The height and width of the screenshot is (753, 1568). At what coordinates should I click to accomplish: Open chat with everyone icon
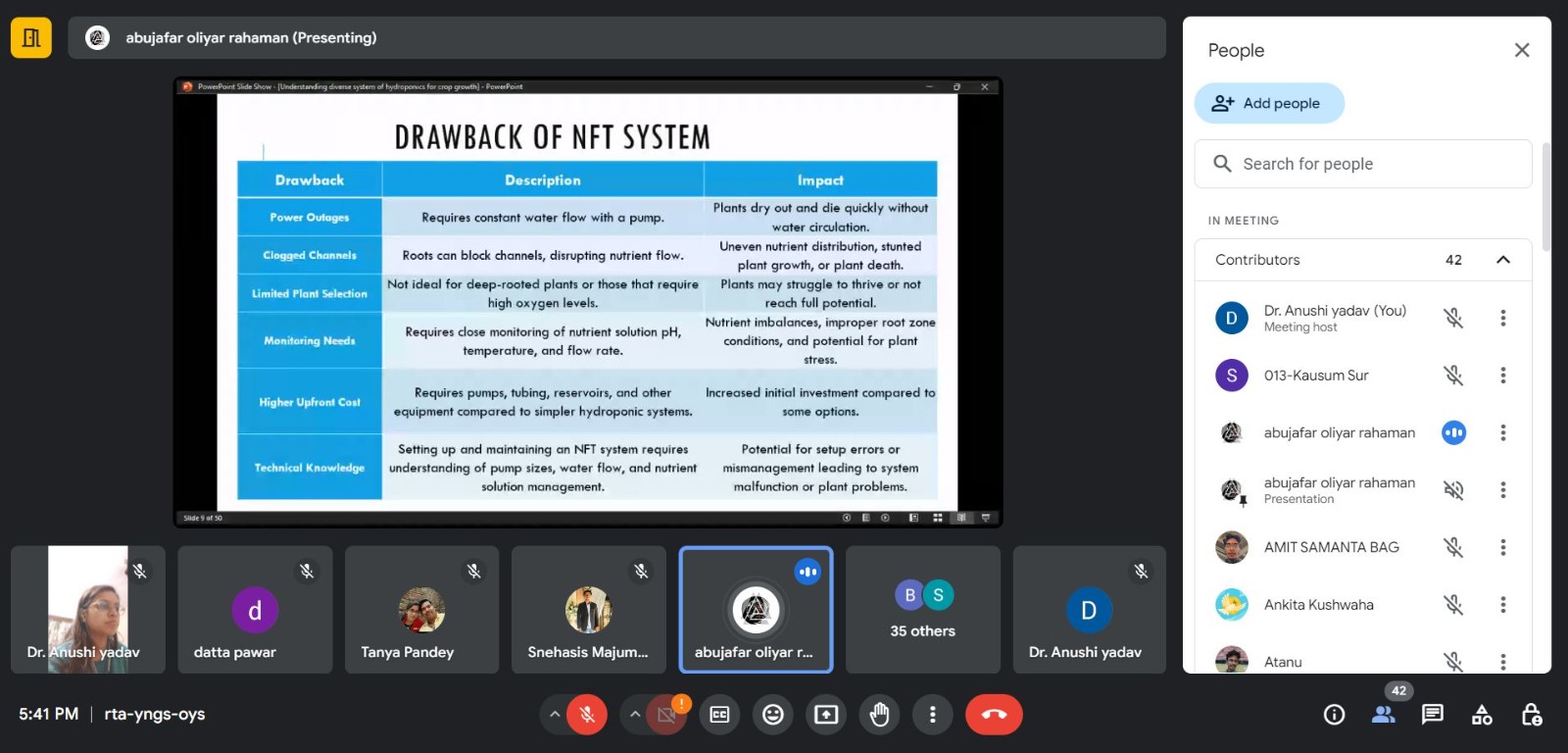[x=1432, y=715]
